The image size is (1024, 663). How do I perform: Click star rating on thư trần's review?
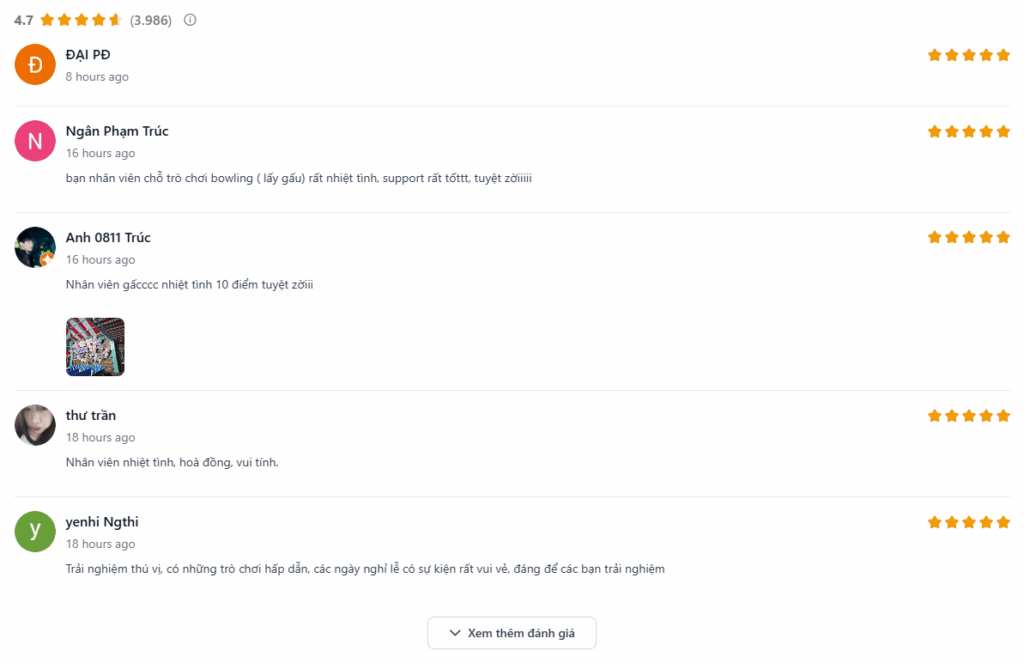pos(968,415)
